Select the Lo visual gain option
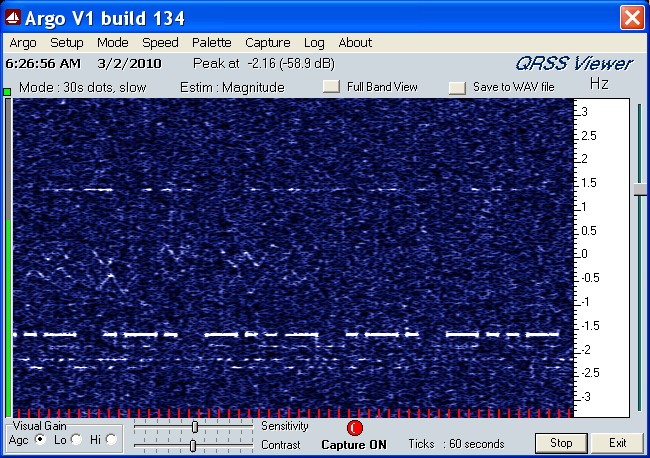The height and width of the screenshot is (458, 650). (x=76, y=439)
